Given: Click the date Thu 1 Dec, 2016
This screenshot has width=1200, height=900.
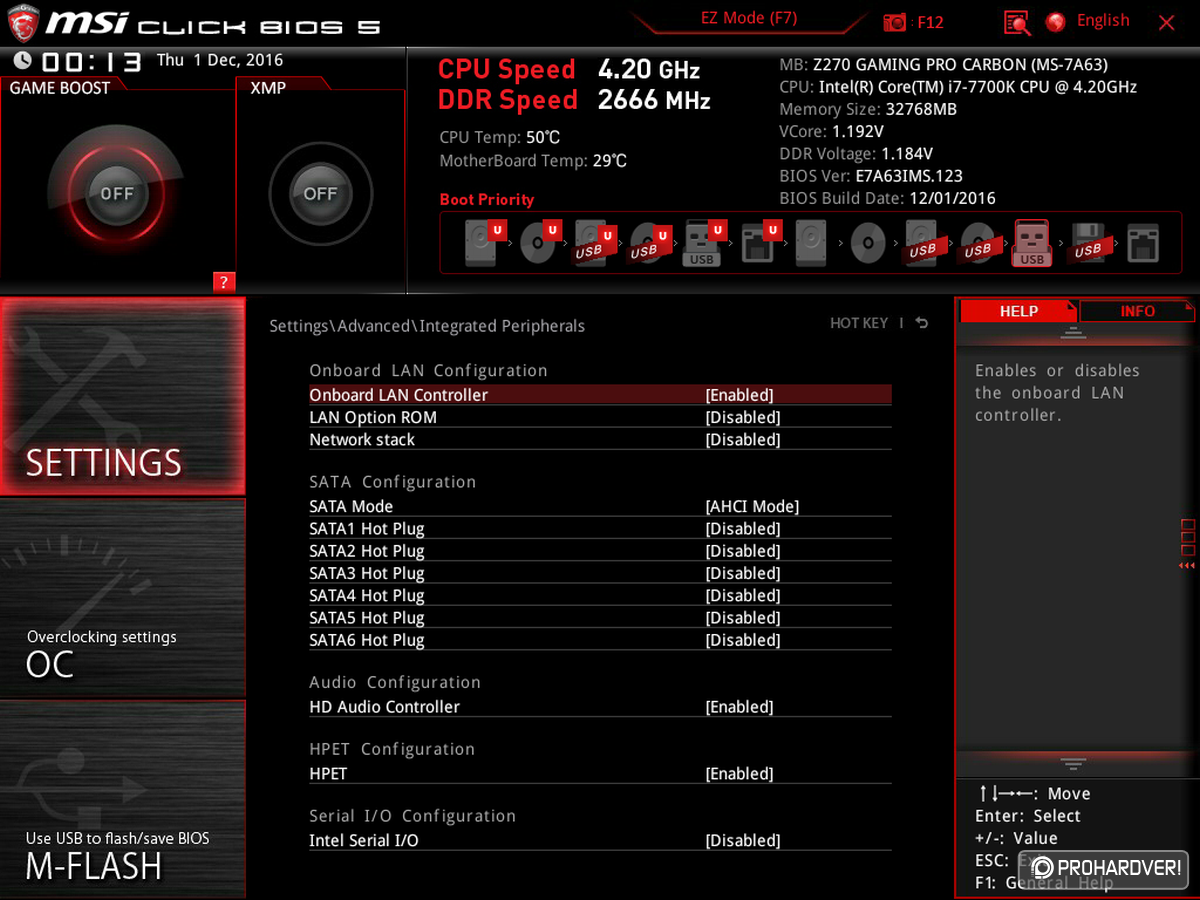Looking at the screenshot, I should [220, 60].
